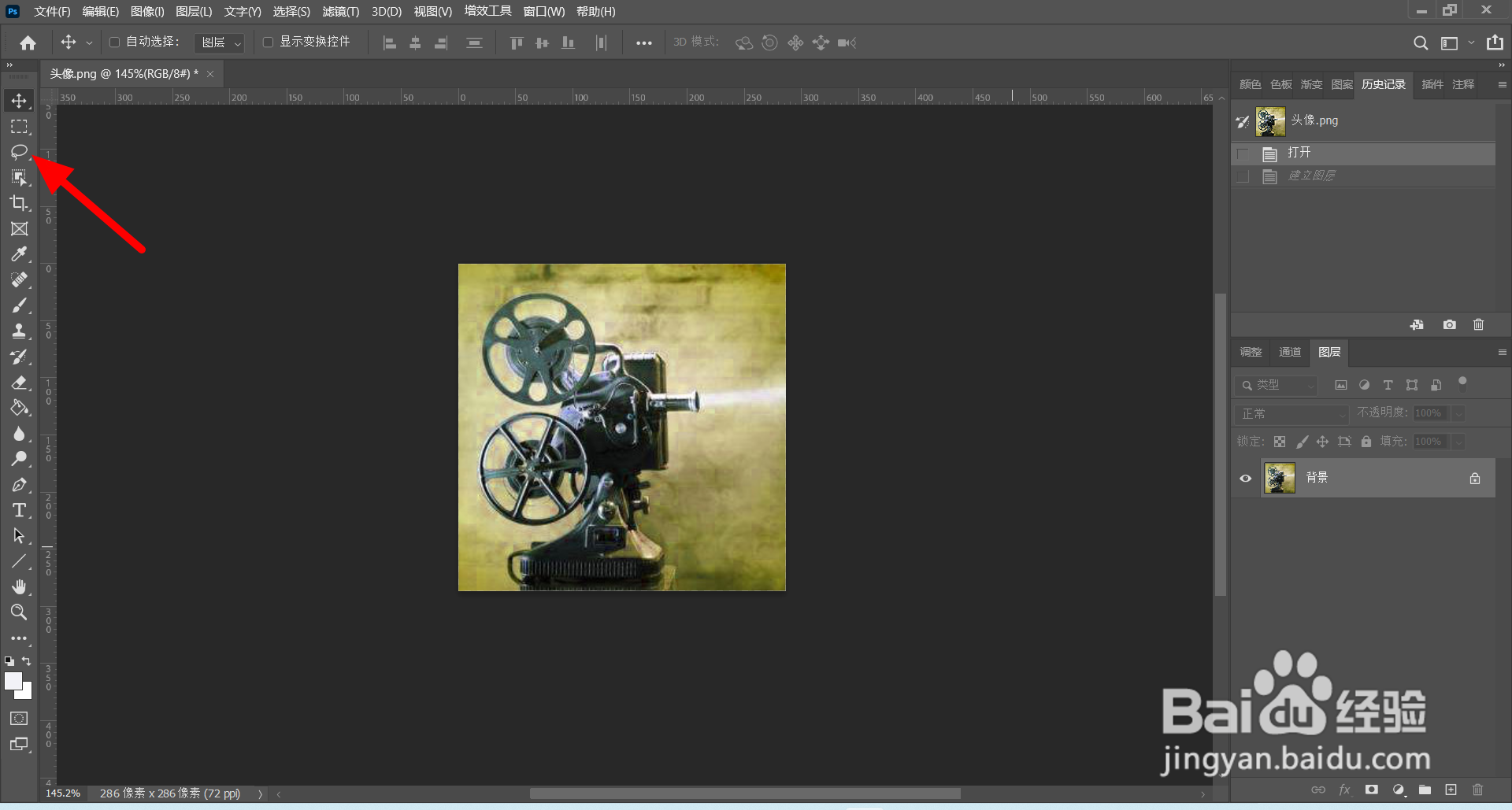
Task: Open the blend mode 正常 dropdown
Action: coord(1291,413)
